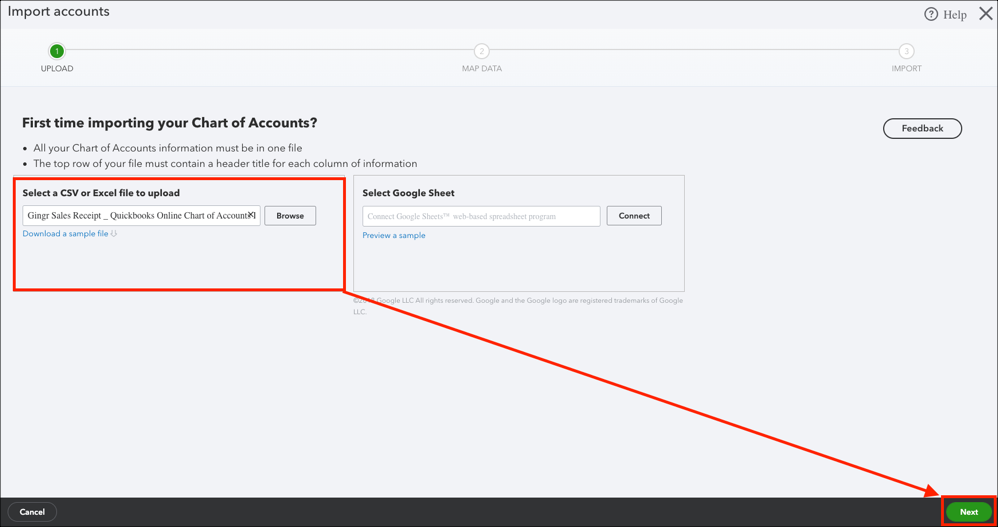Click the 'Select Google Sheet' heading
998x527 pixels.
tap(409, 193)
